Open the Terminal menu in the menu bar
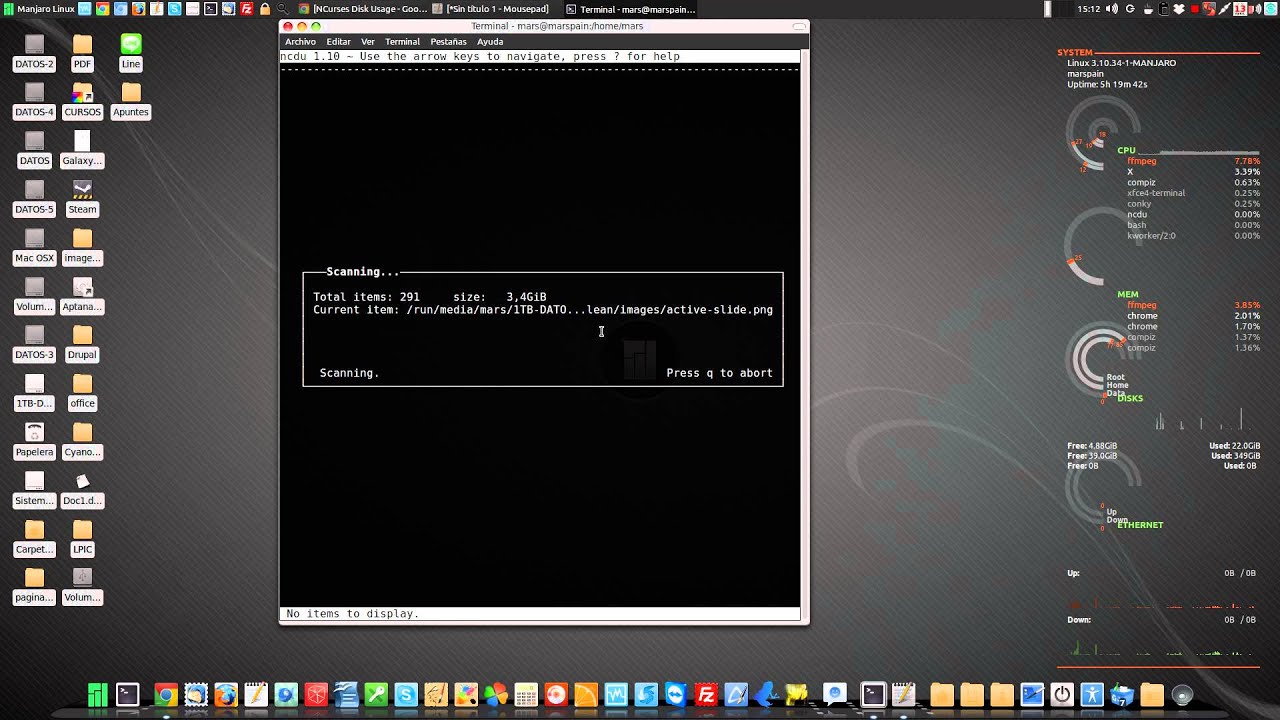 [402, 42]
